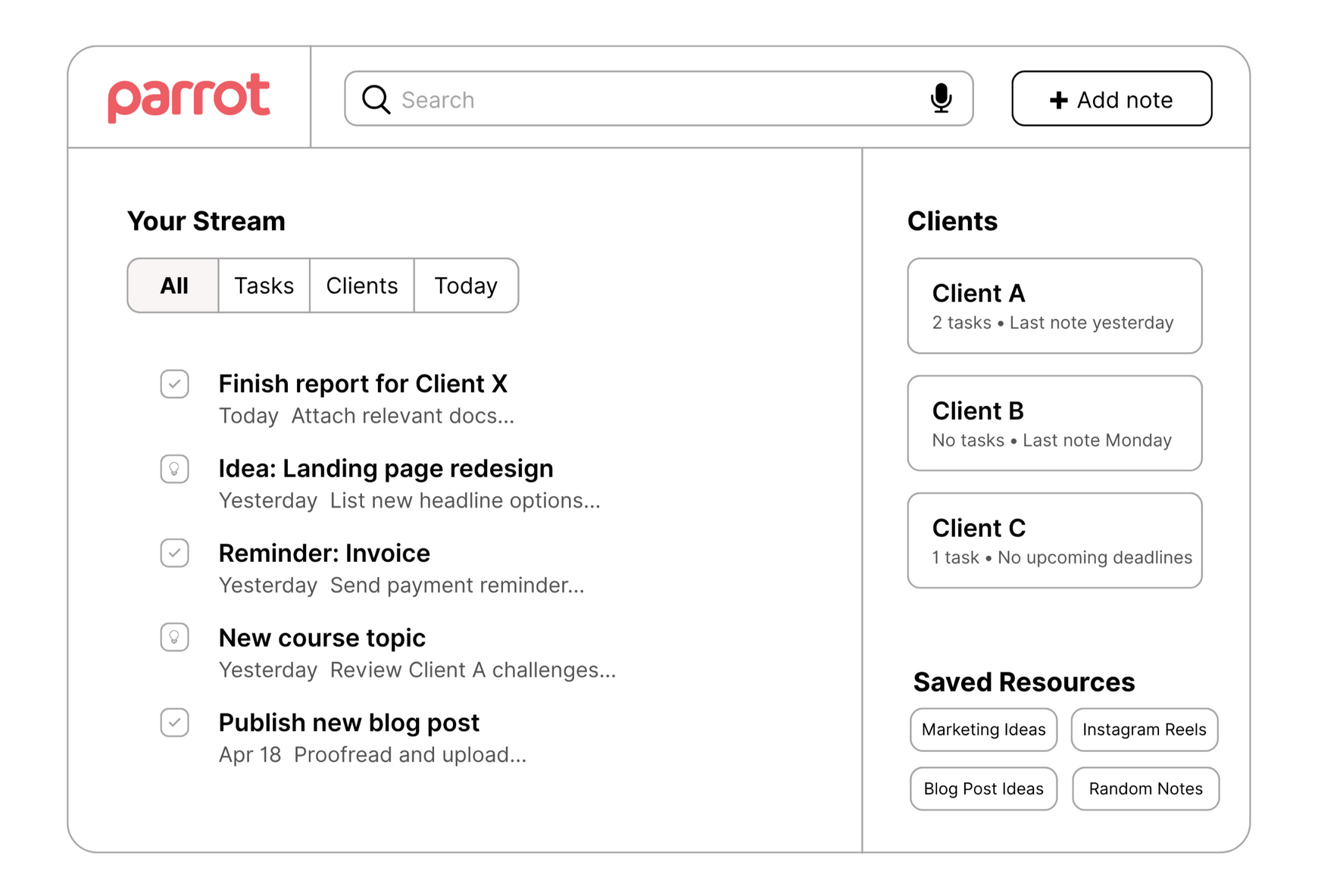The width and height of the screenshot is (1318, 896).
Task: Open the Client B card
Action: coord(1054,423)
